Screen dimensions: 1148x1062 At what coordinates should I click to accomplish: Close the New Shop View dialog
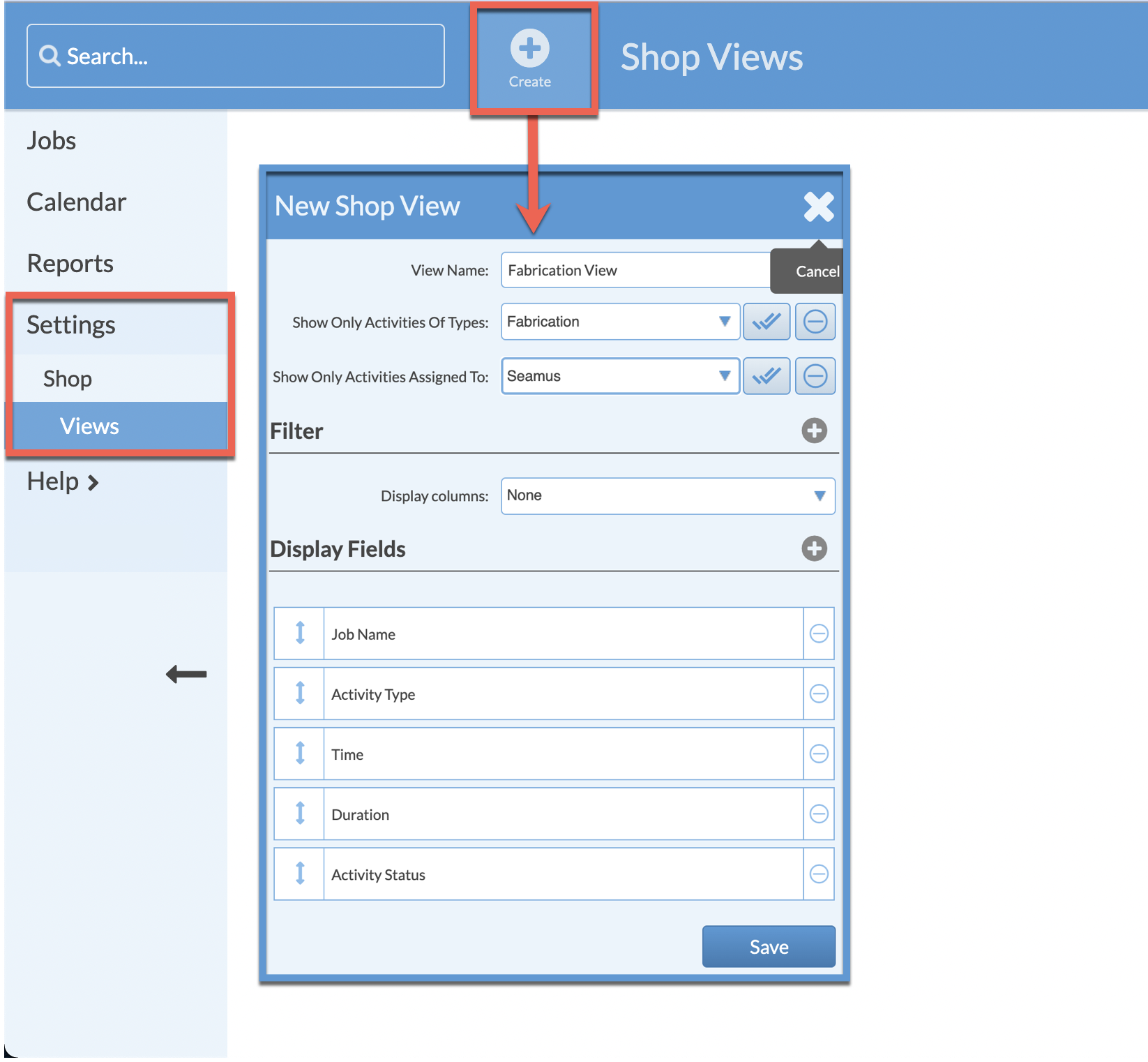coord(817,206)
